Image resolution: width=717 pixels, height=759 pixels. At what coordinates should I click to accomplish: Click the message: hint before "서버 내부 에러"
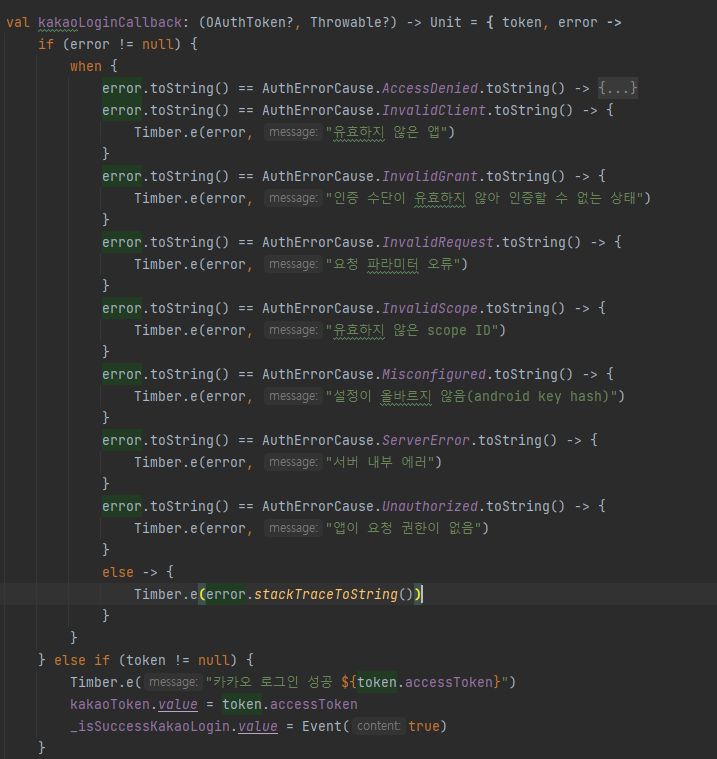[x=293, y=462]
